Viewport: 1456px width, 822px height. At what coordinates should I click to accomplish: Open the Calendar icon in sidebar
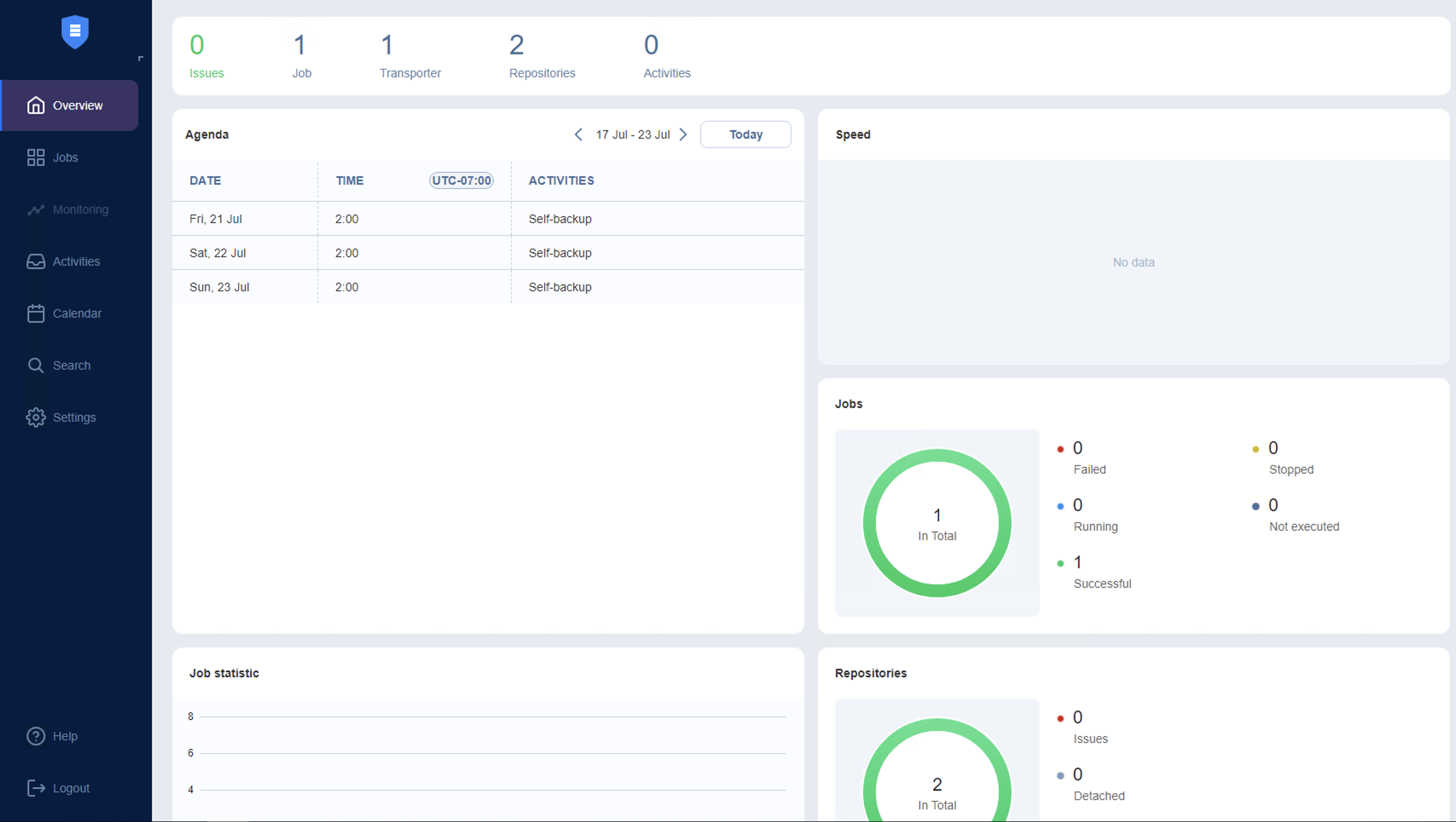pyautogui.click(x=35, y=313)
